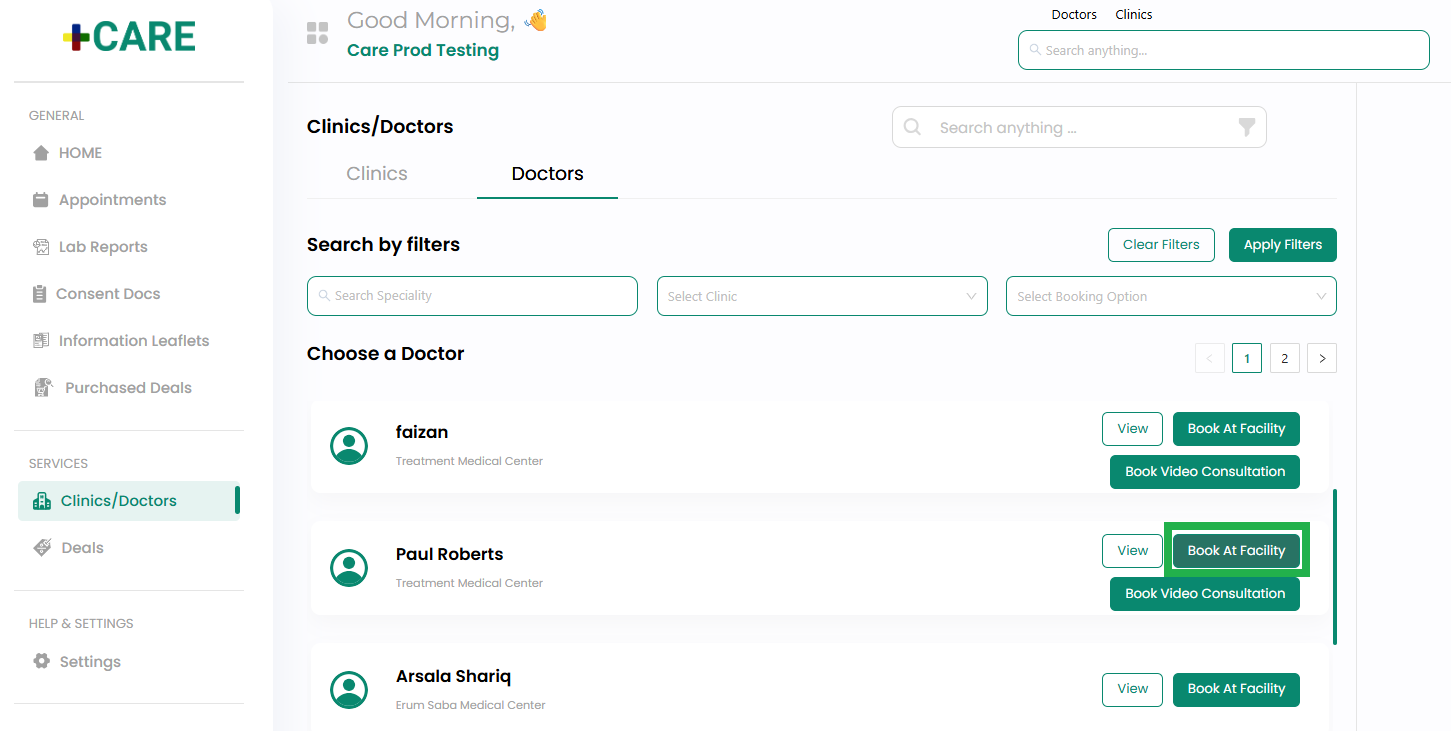This screenshot has height=731, width=1451.
Task: Click 'Erum Saba Medical Center' text
Action: 470,705
